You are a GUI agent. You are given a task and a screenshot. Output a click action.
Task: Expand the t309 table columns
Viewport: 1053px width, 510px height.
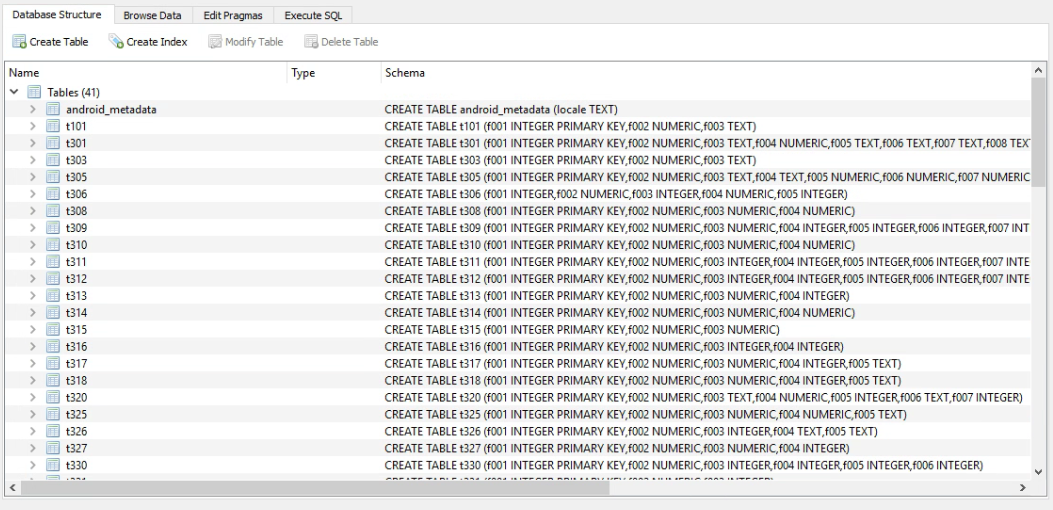(x=33, y=228)
